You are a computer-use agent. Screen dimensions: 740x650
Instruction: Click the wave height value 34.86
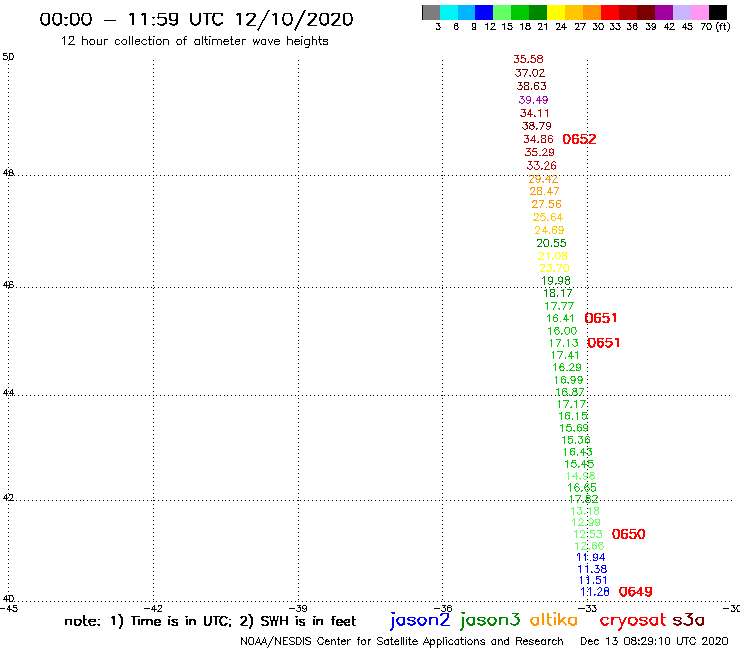538,139
